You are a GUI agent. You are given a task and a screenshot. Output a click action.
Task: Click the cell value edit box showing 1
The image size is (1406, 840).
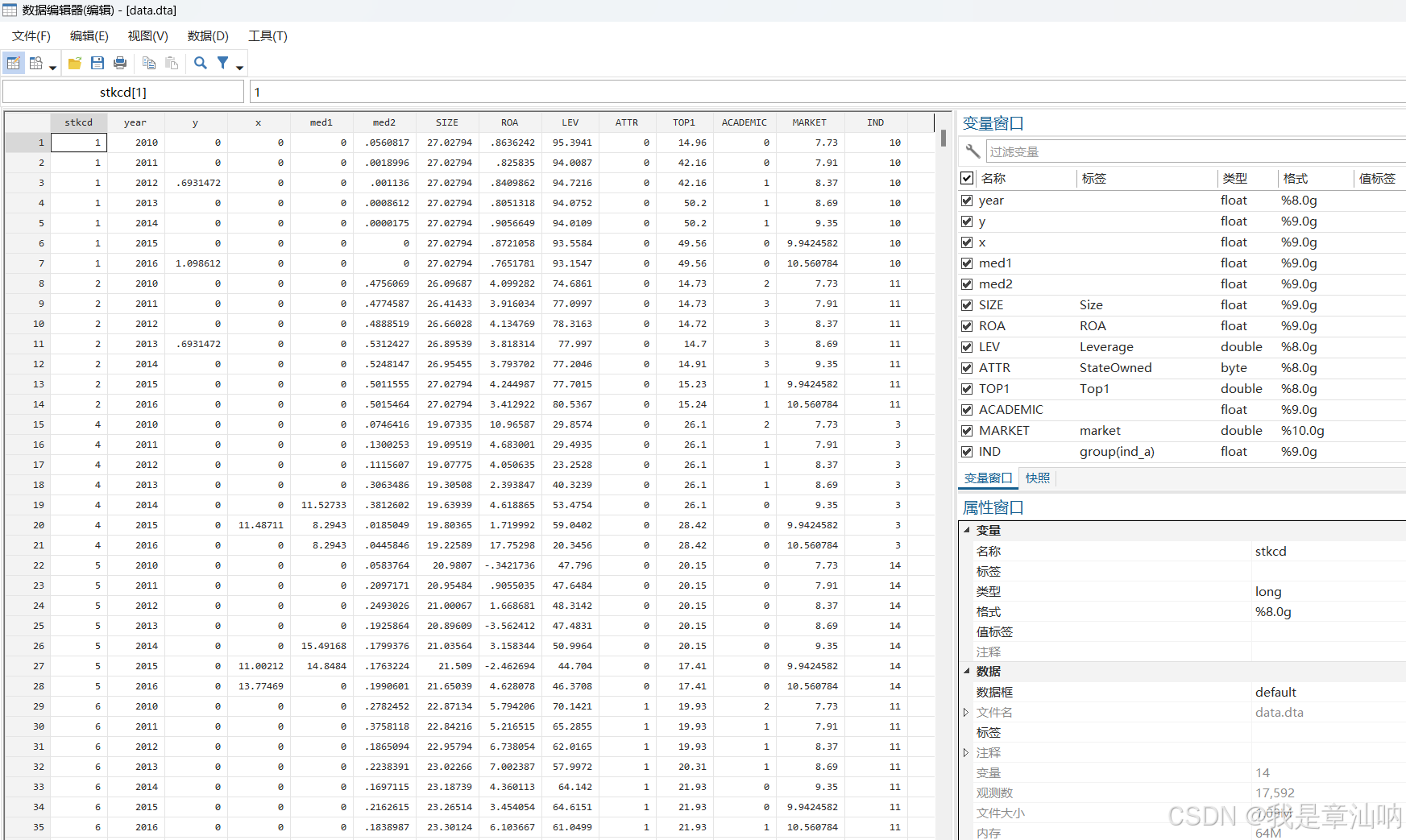828,92
